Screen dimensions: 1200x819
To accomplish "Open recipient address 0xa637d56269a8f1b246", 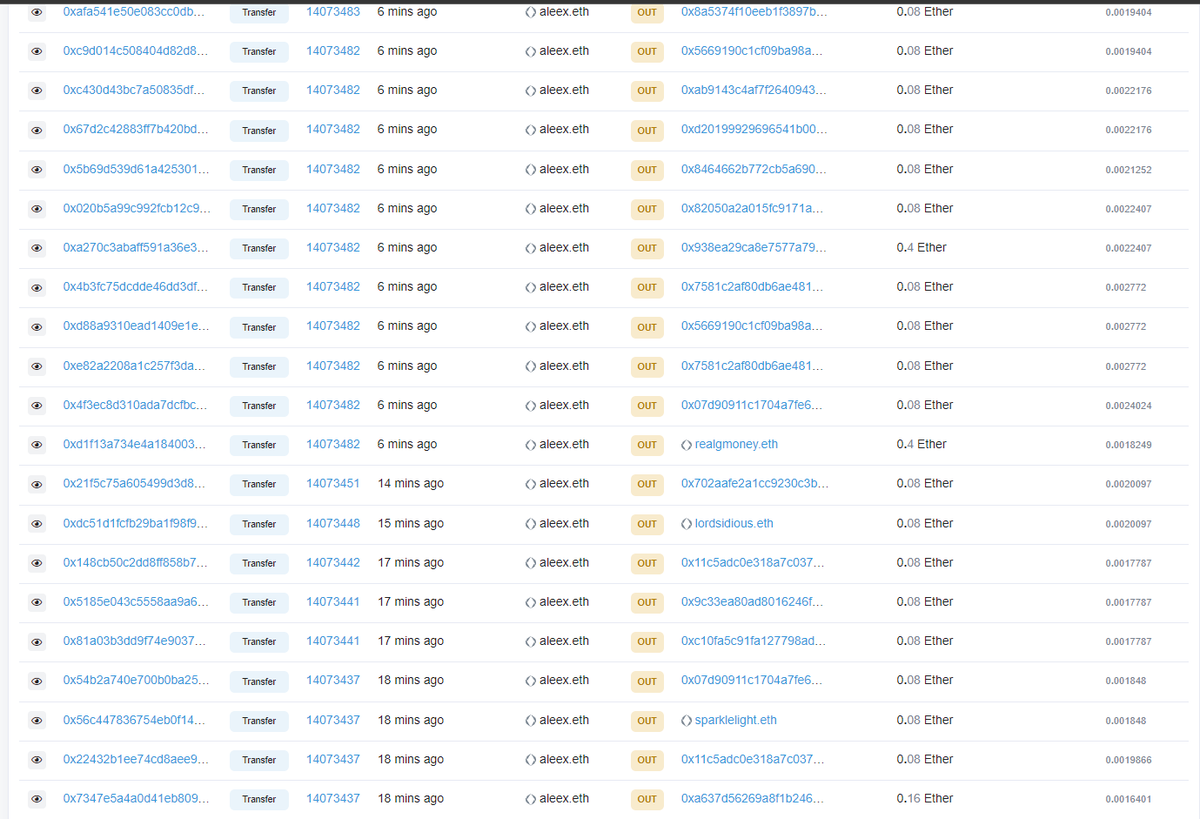I will click(752, 799).
